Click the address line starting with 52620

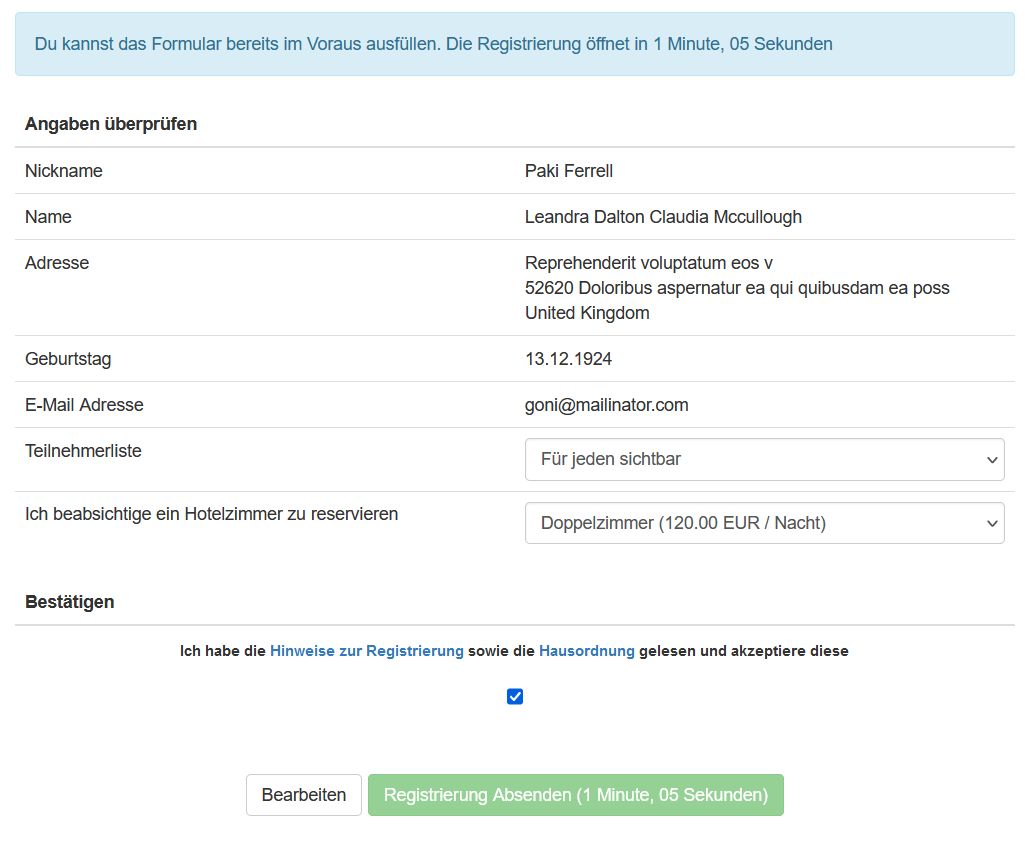click(x=737, y=288)
